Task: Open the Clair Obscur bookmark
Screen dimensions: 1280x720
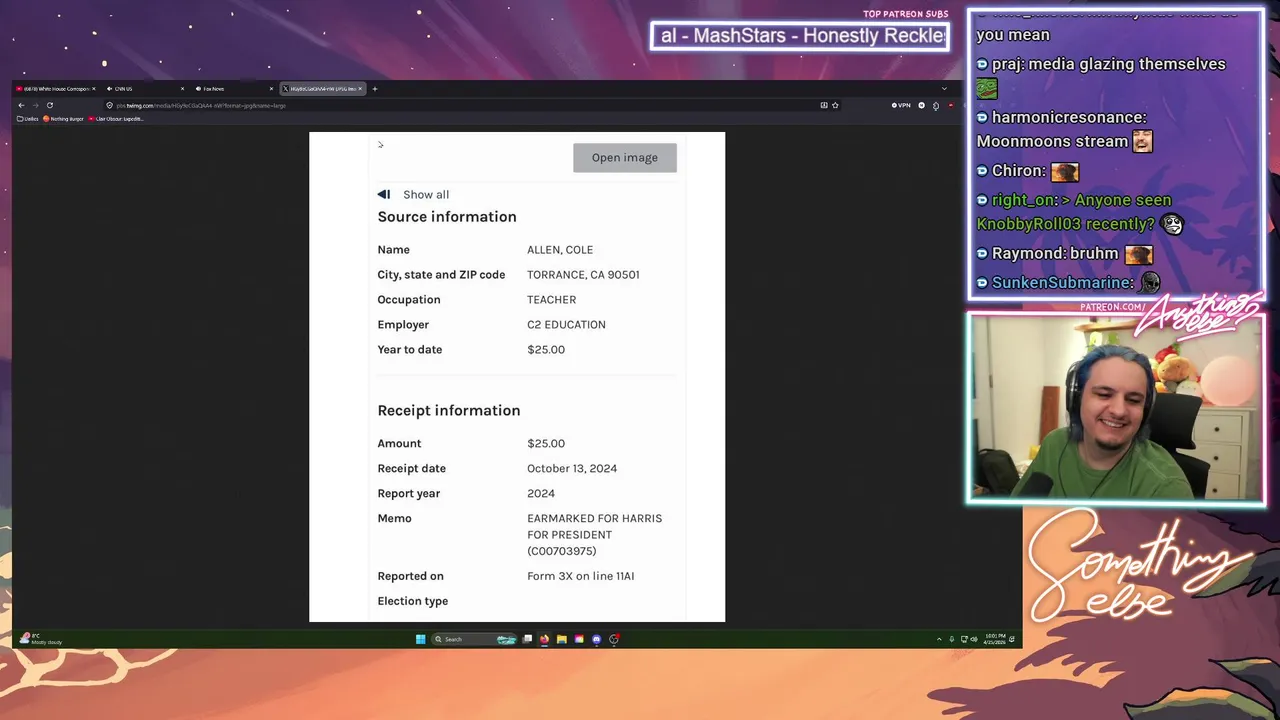Action: (116, 119)
